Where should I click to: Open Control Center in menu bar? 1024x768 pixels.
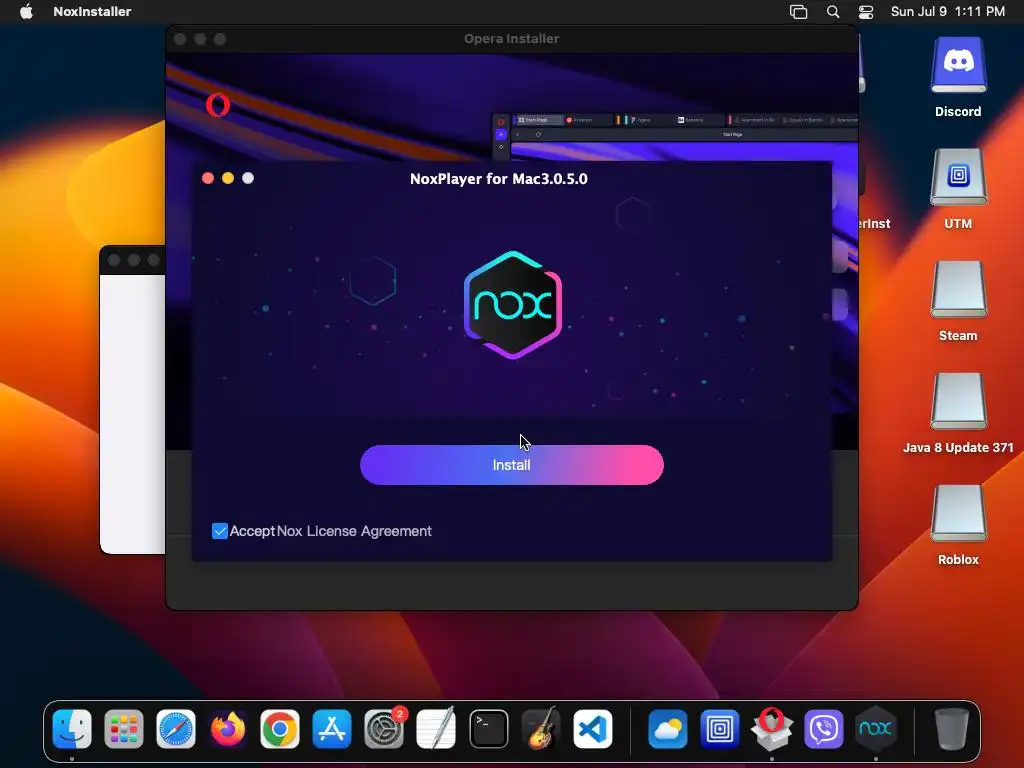tap(865, 12)
